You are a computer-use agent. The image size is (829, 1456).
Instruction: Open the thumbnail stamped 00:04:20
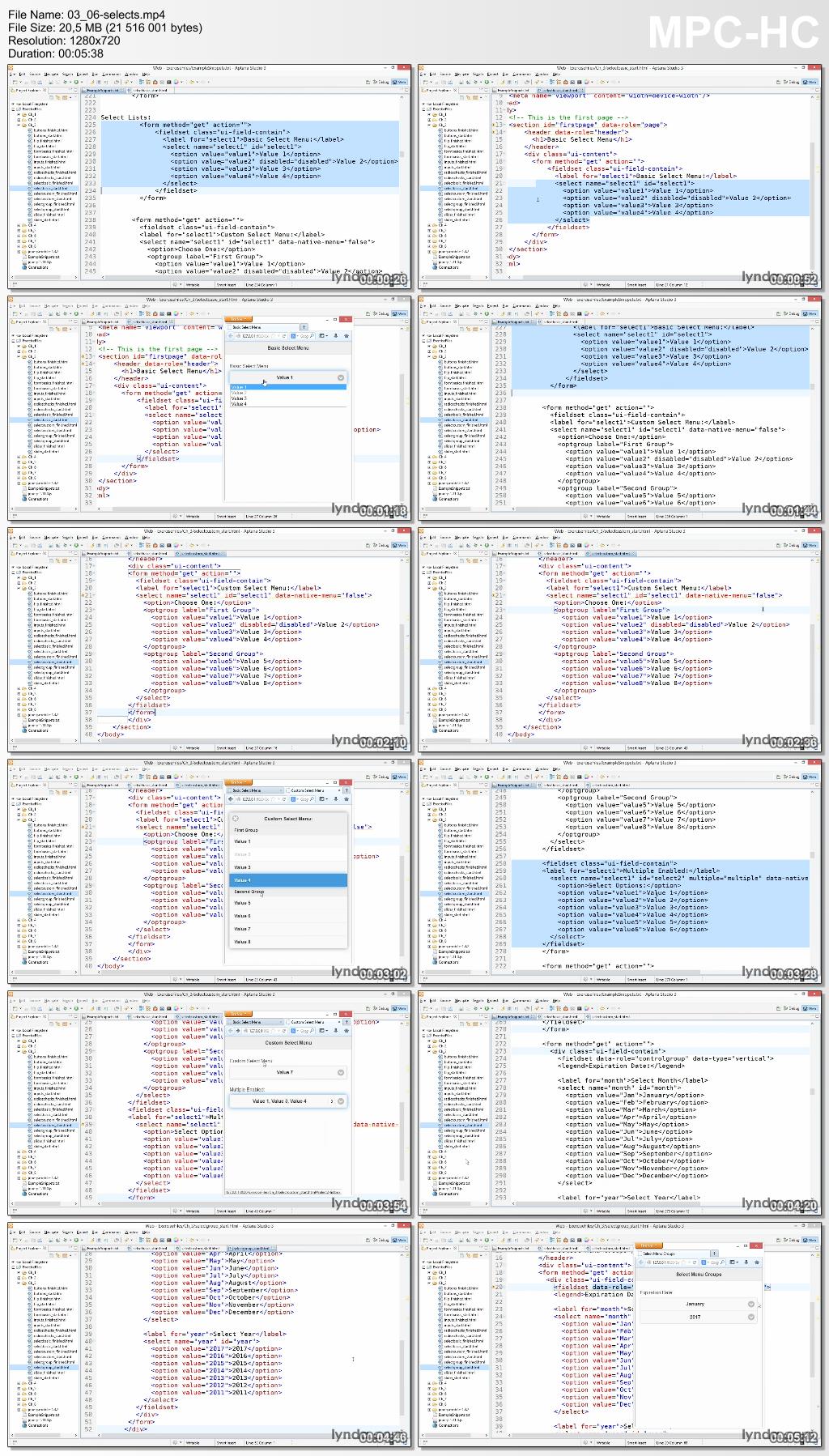click(620, 1103)
